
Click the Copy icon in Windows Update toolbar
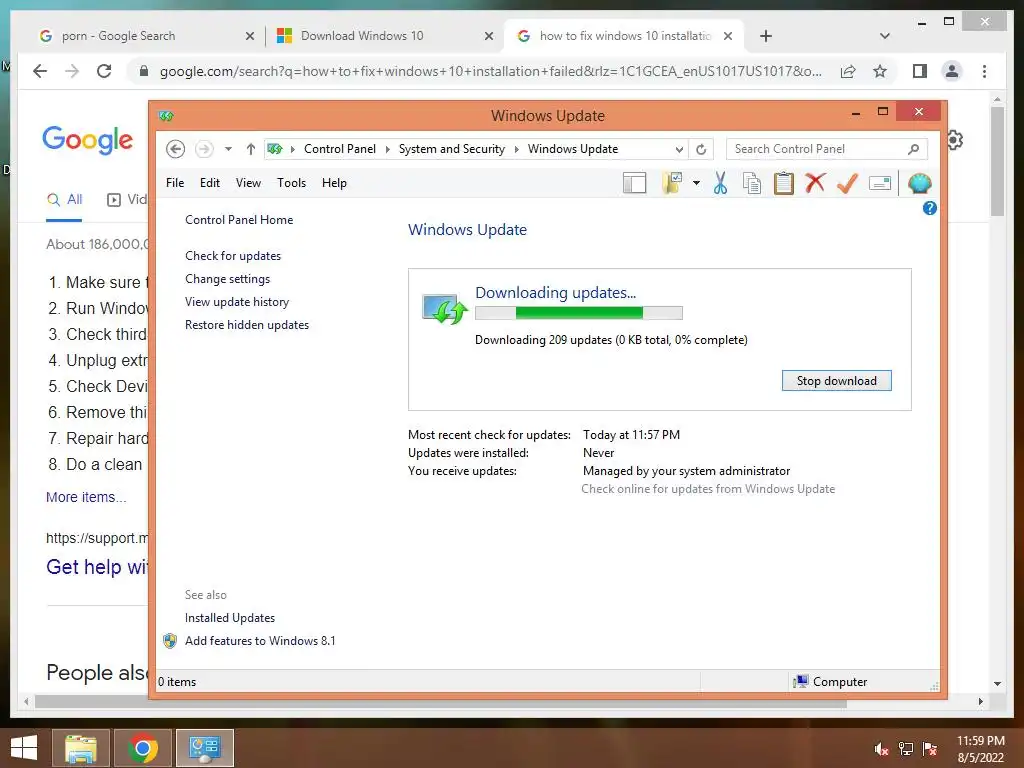[x=752, y=184]
